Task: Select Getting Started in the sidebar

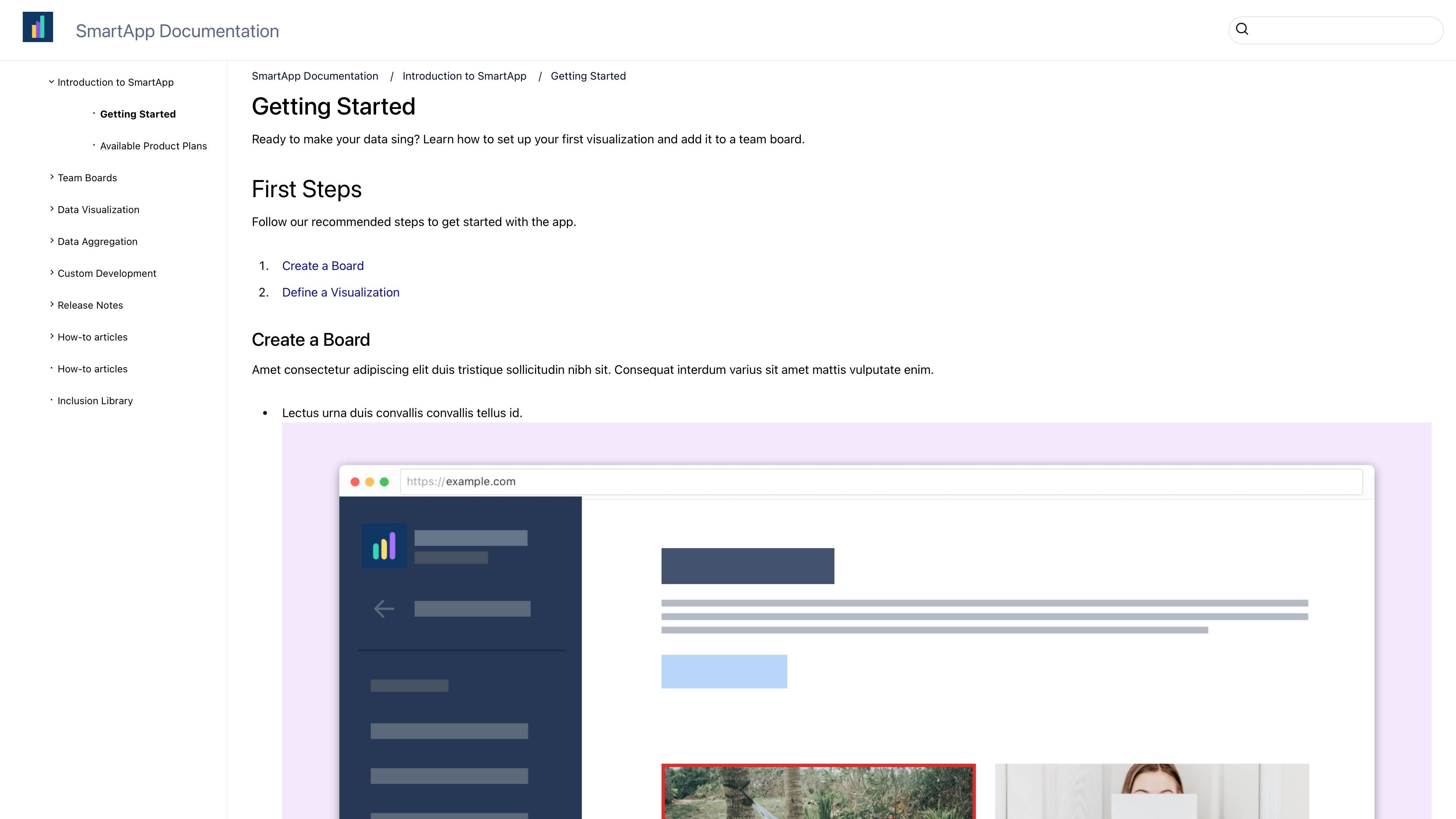Action: tap(138, 114)
